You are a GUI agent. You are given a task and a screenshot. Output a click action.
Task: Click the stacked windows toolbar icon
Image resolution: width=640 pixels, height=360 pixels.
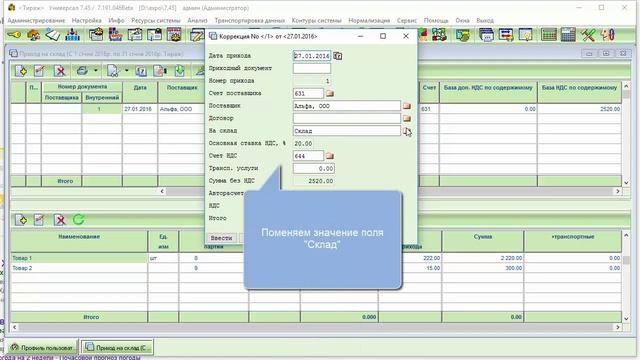486,35
